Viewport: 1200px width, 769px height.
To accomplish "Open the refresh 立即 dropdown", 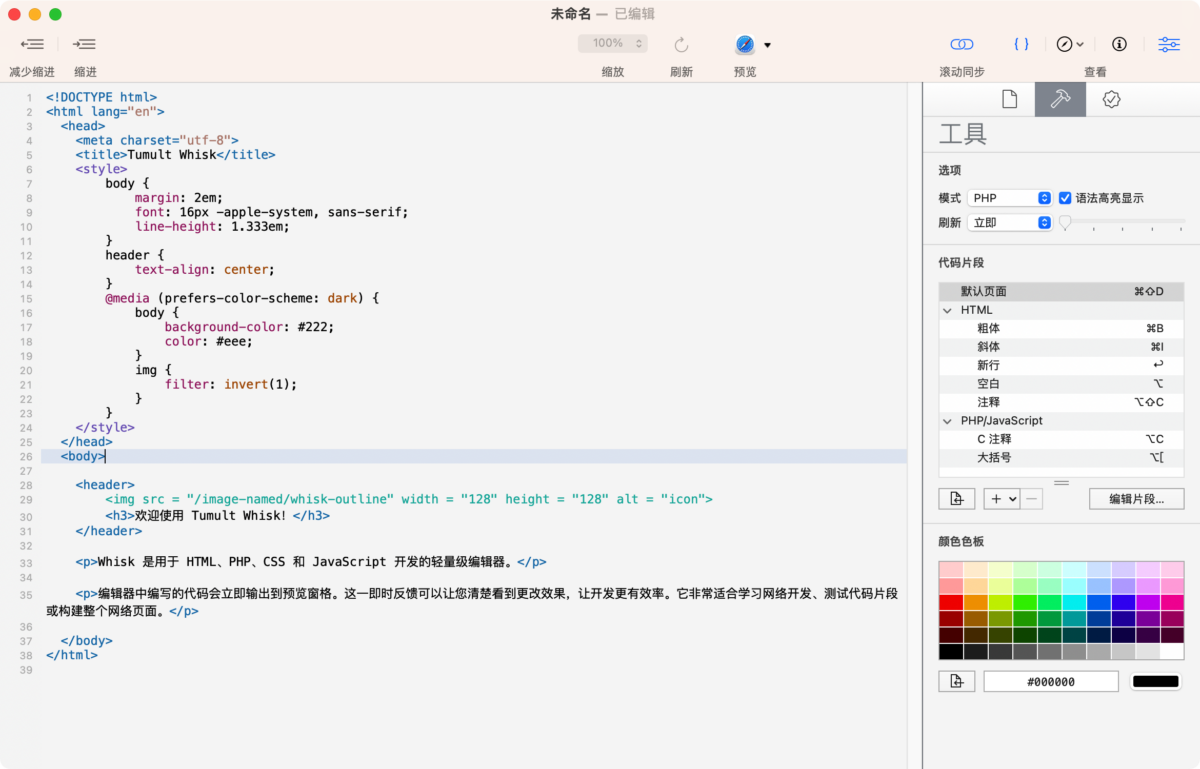I will 1010,223.
